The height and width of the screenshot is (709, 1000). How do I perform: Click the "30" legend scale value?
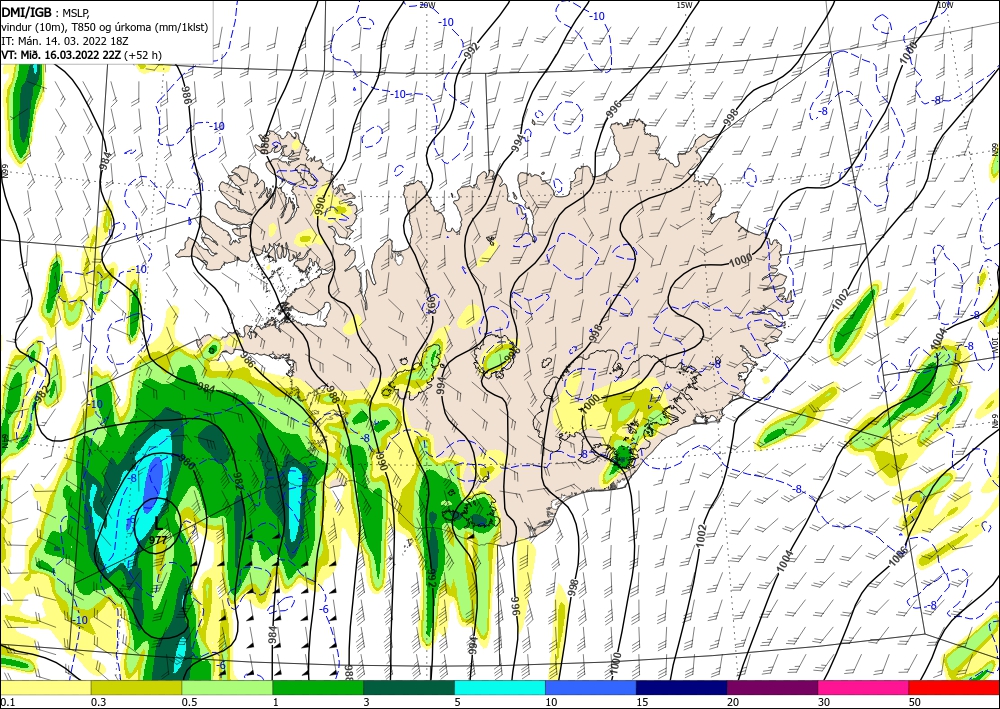coord(824,702)
